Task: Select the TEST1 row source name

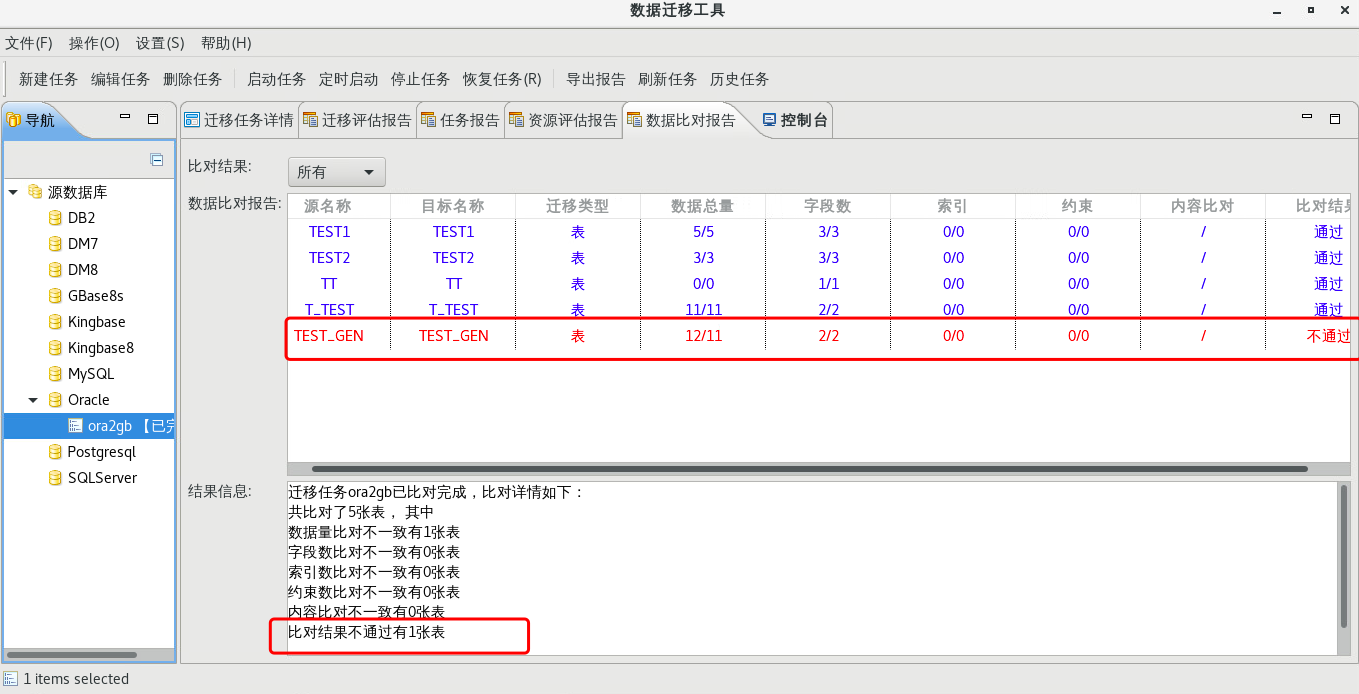Action: pos(329,232)
